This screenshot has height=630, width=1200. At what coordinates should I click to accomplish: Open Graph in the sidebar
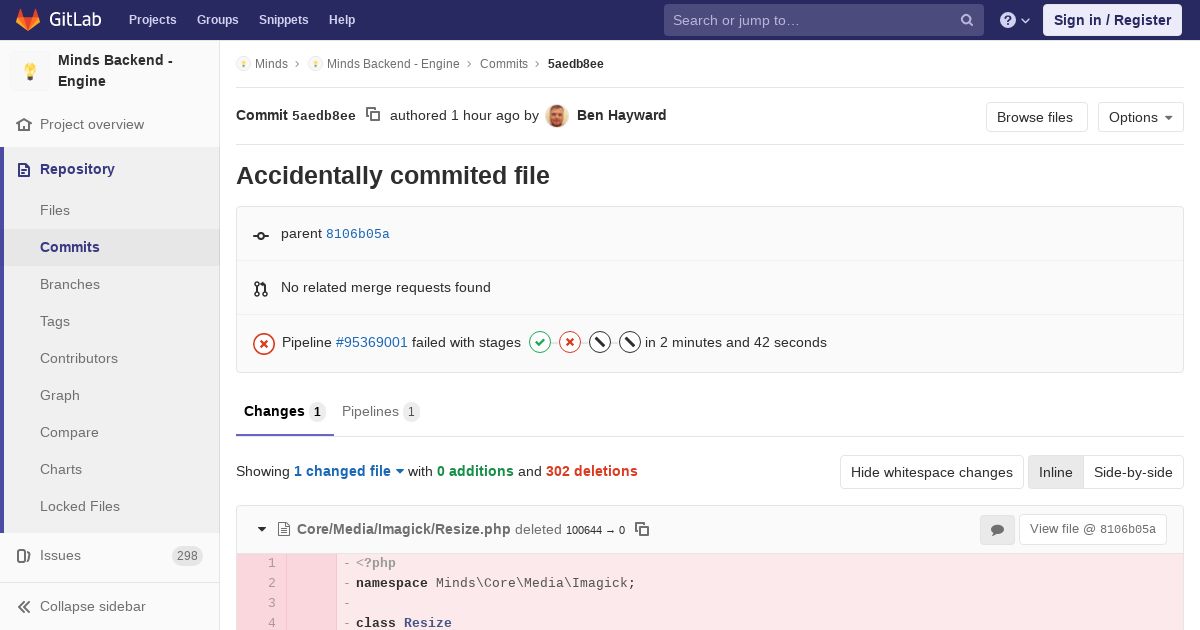(60, 395)
